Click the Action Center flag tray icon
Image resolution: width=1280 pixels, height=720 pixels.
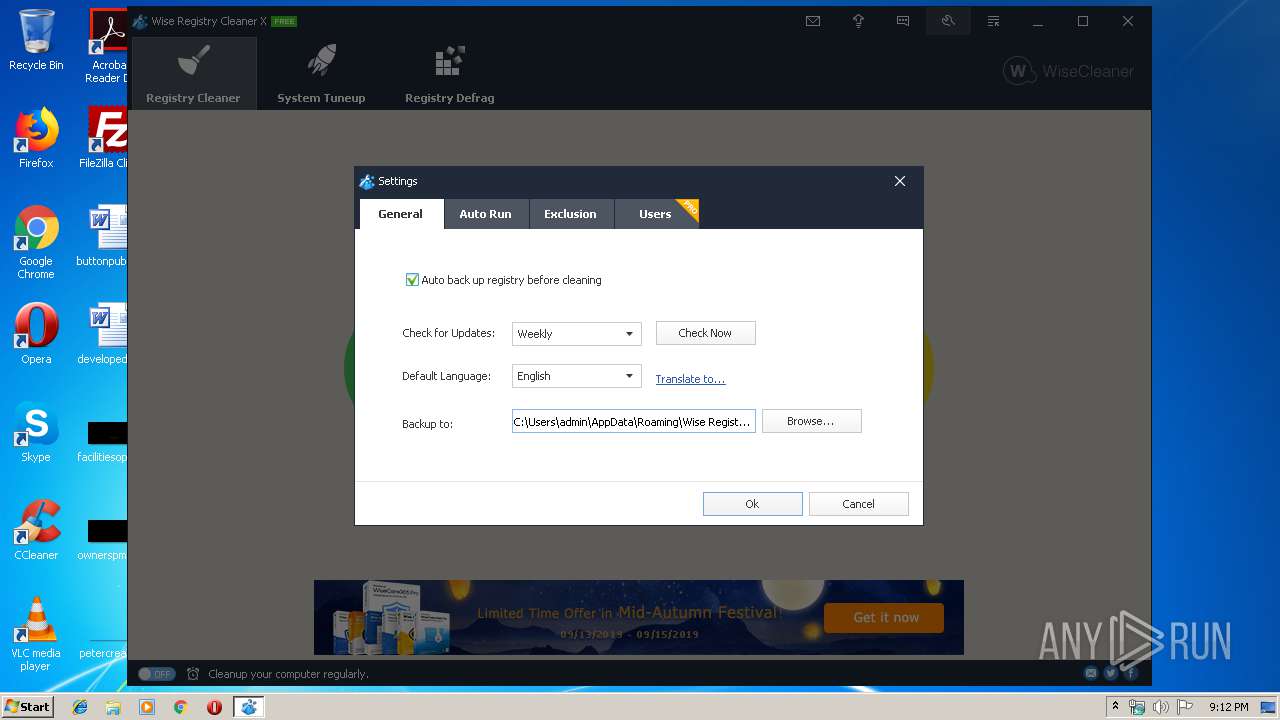pos(1185,707)
